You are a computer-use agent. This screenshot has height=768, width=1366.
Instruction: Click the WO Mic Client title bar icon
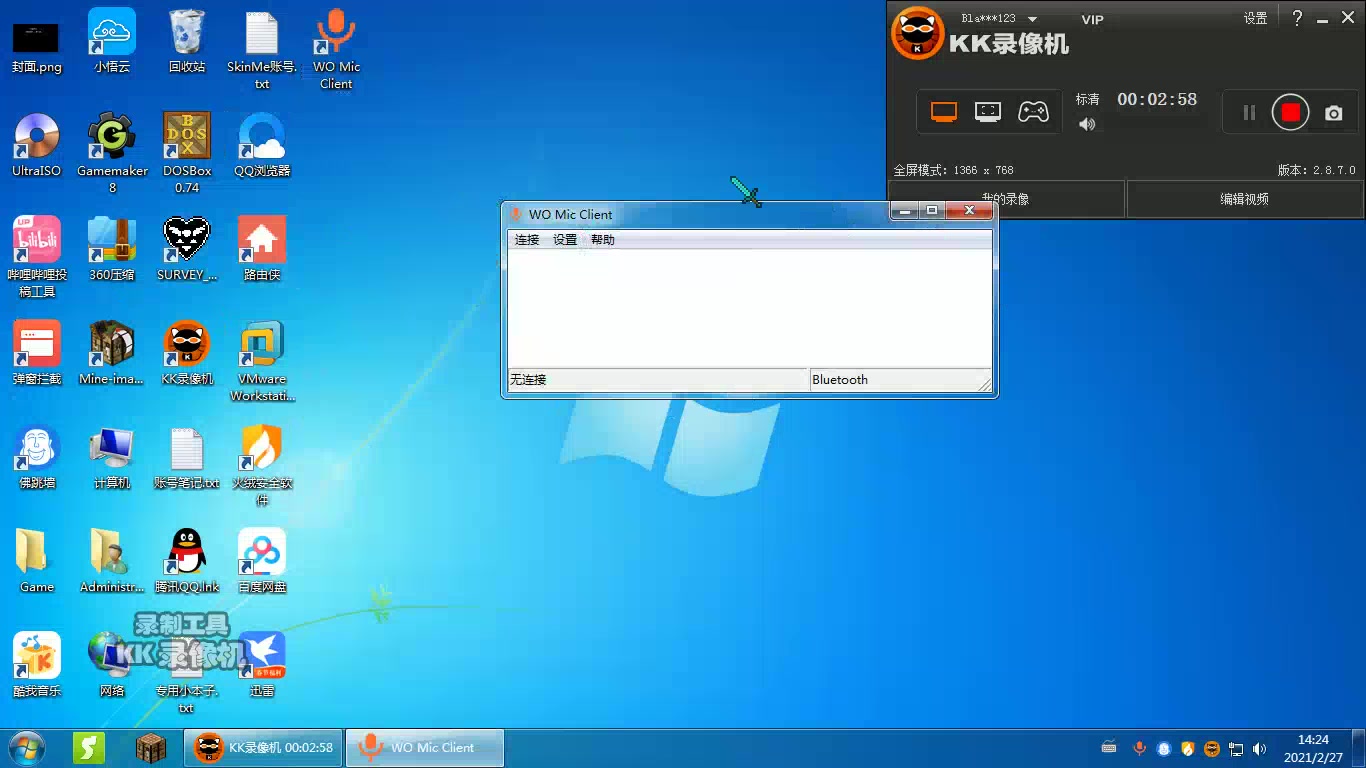pyautogui.click(x=516, y=214)
